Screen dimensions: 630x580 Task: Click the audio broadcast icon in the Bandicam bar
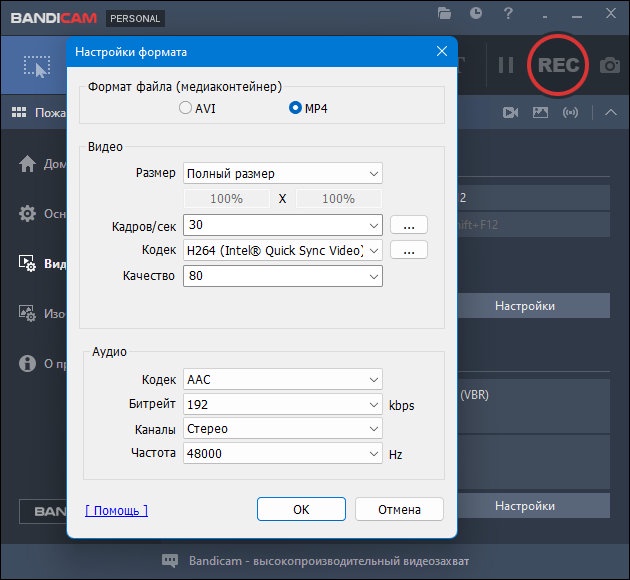pos(570,112)
